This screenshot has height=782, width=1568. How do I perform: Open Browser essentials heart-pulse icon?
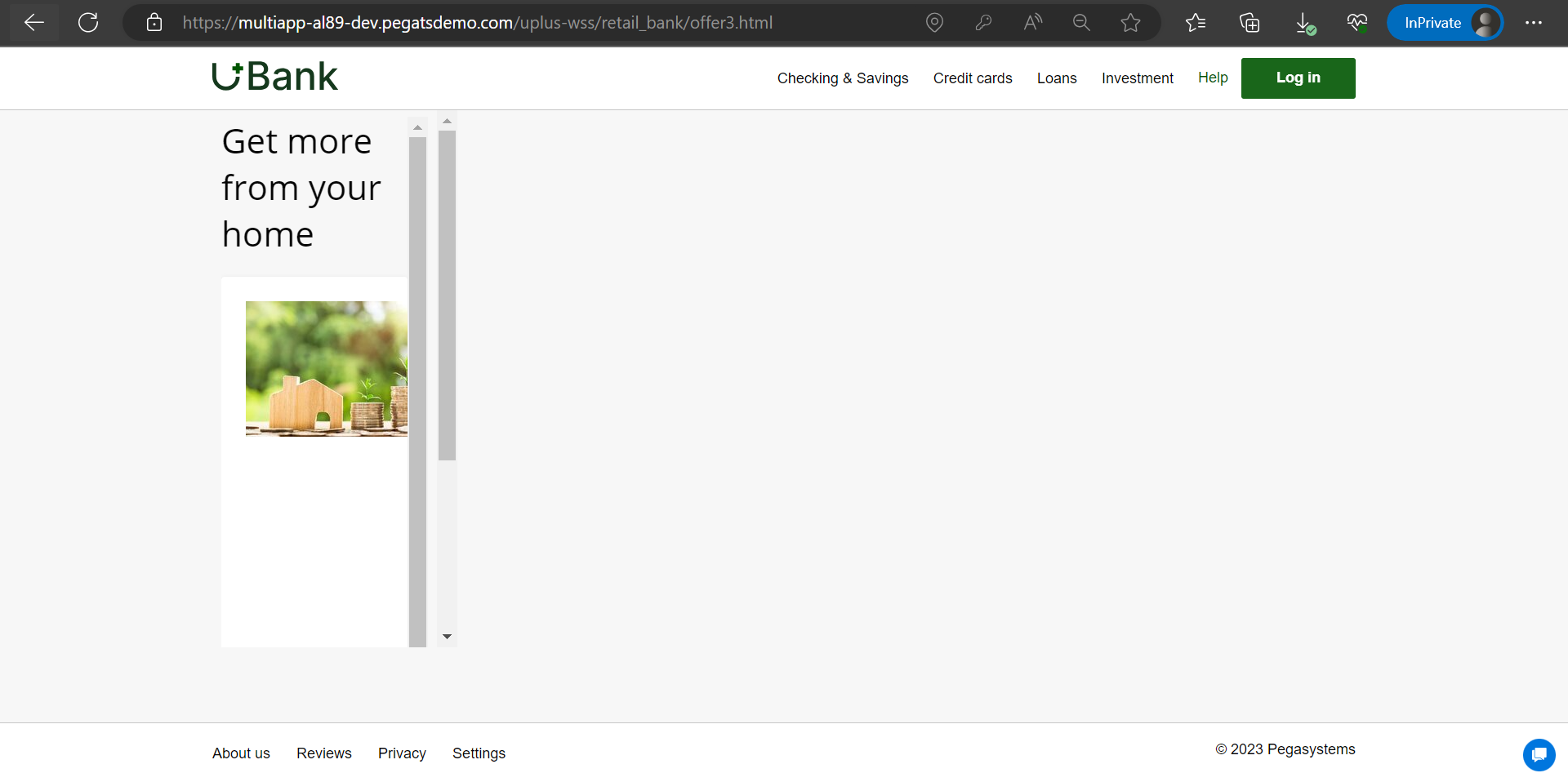tap(1356, 22)
